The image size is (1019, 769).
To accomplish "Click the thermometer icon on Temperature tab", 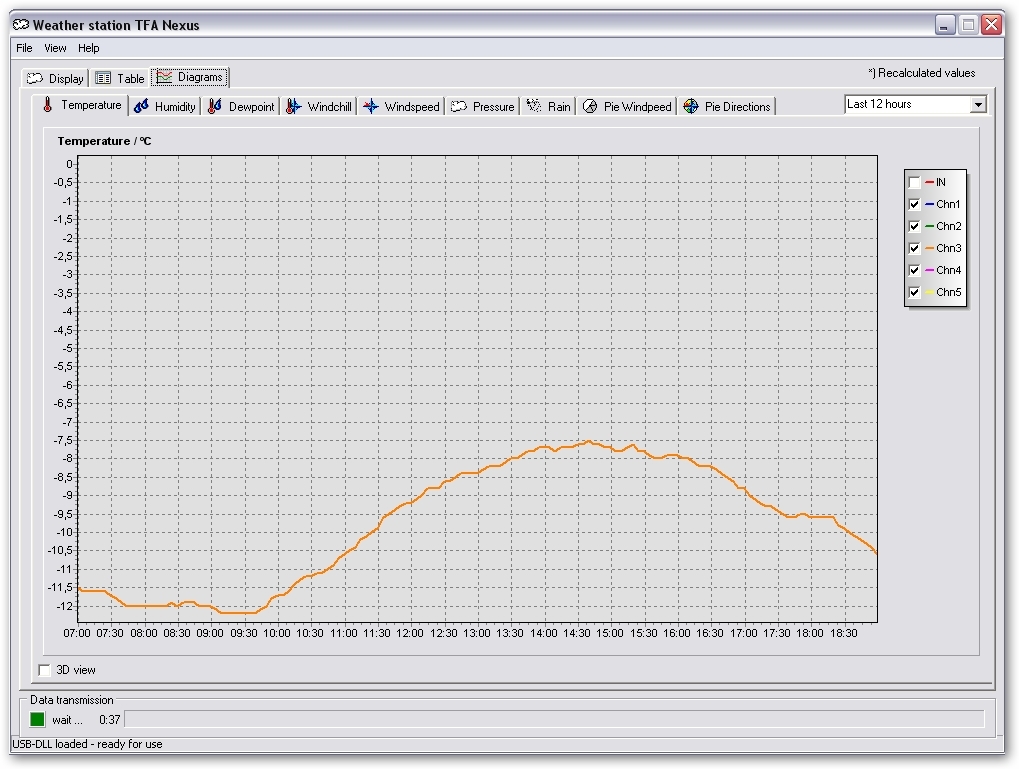I will pyautogui.click(x=47, y=105).
